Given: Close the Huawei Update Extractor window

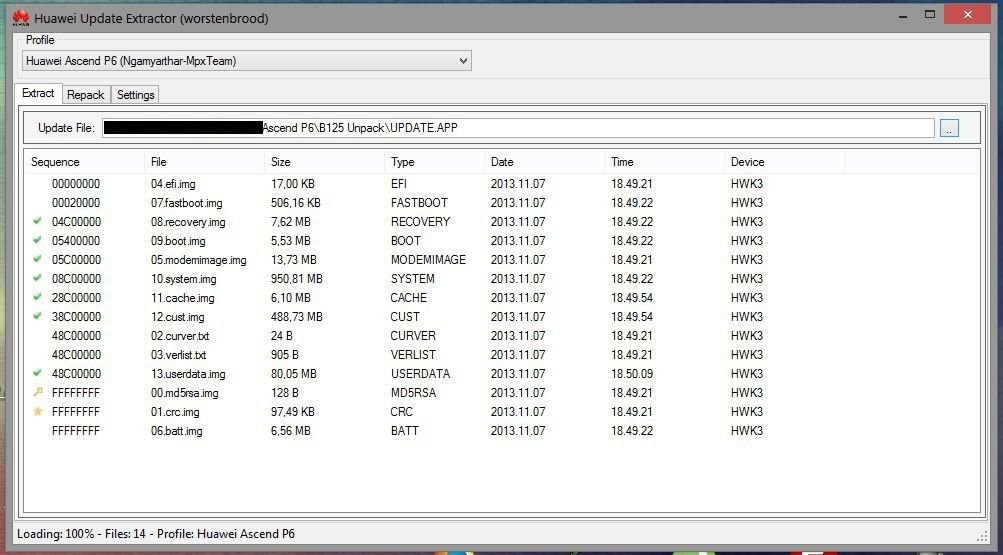Looking at the screenshot, I should tap(967, 15).
